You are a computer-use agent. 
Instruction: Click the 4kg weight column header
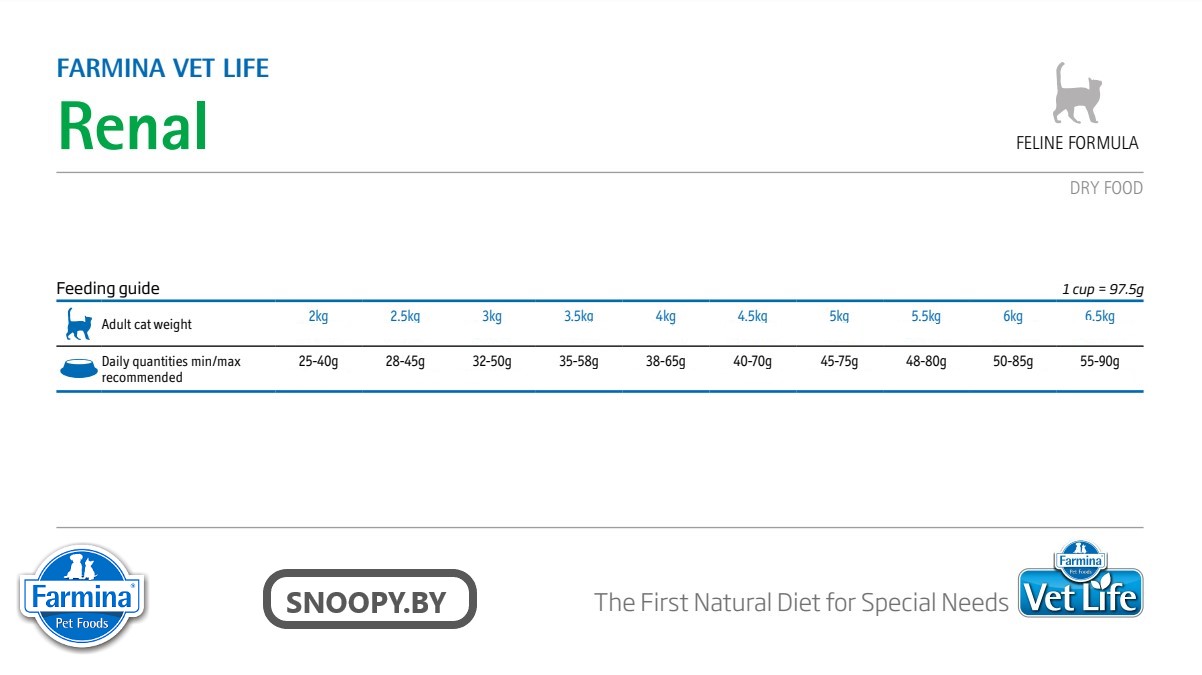tap(665, 316)
